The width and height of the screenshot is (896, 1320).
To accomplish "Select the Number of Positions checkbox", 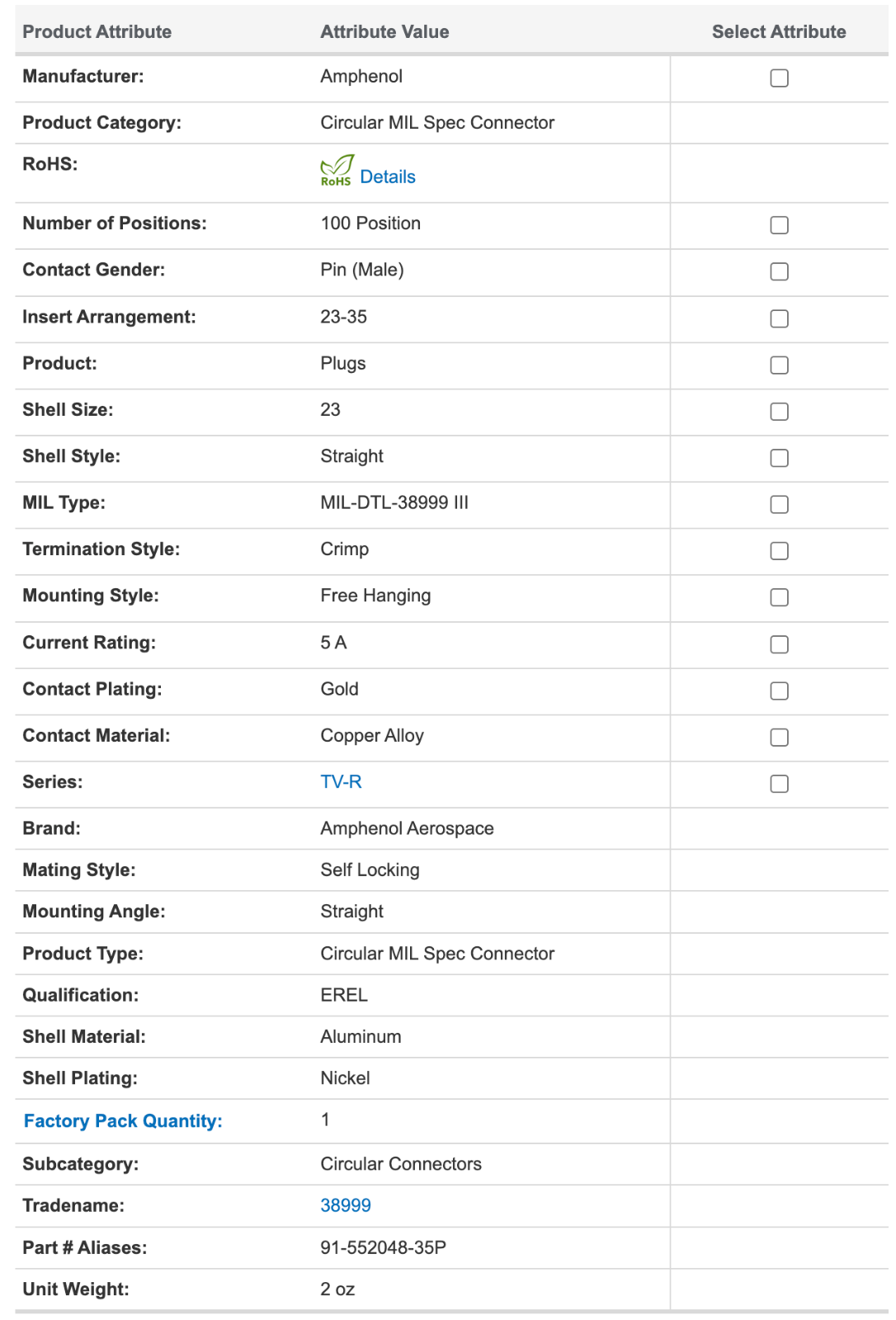I will (x=779, y=225).
